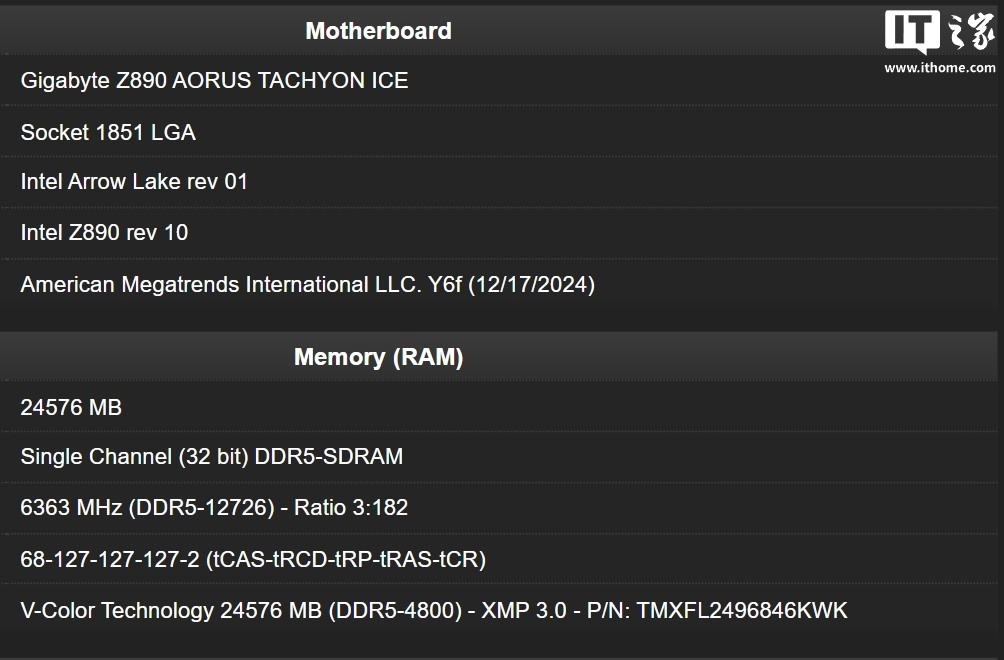
Task: Select the Memory (RAM) section header
Action: [378, 357]
